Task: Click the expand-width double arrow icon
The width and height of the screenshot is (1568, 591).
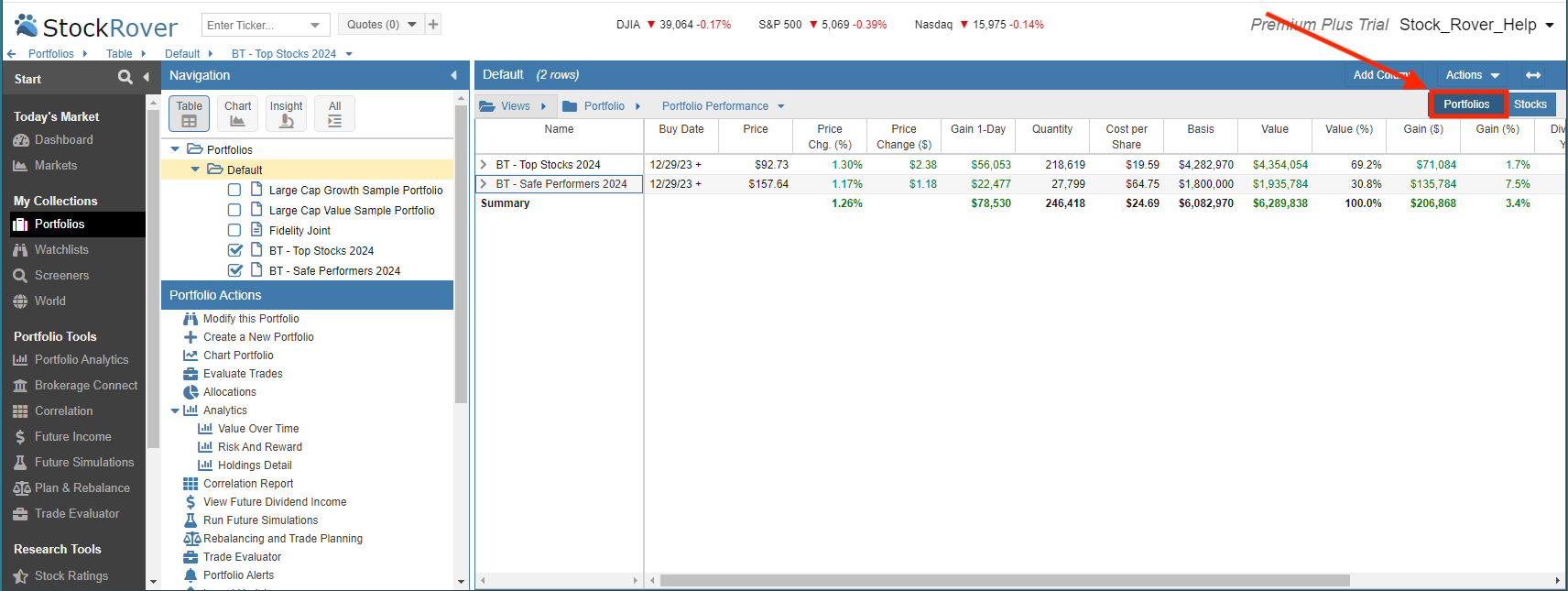Action: point(1533,75)
